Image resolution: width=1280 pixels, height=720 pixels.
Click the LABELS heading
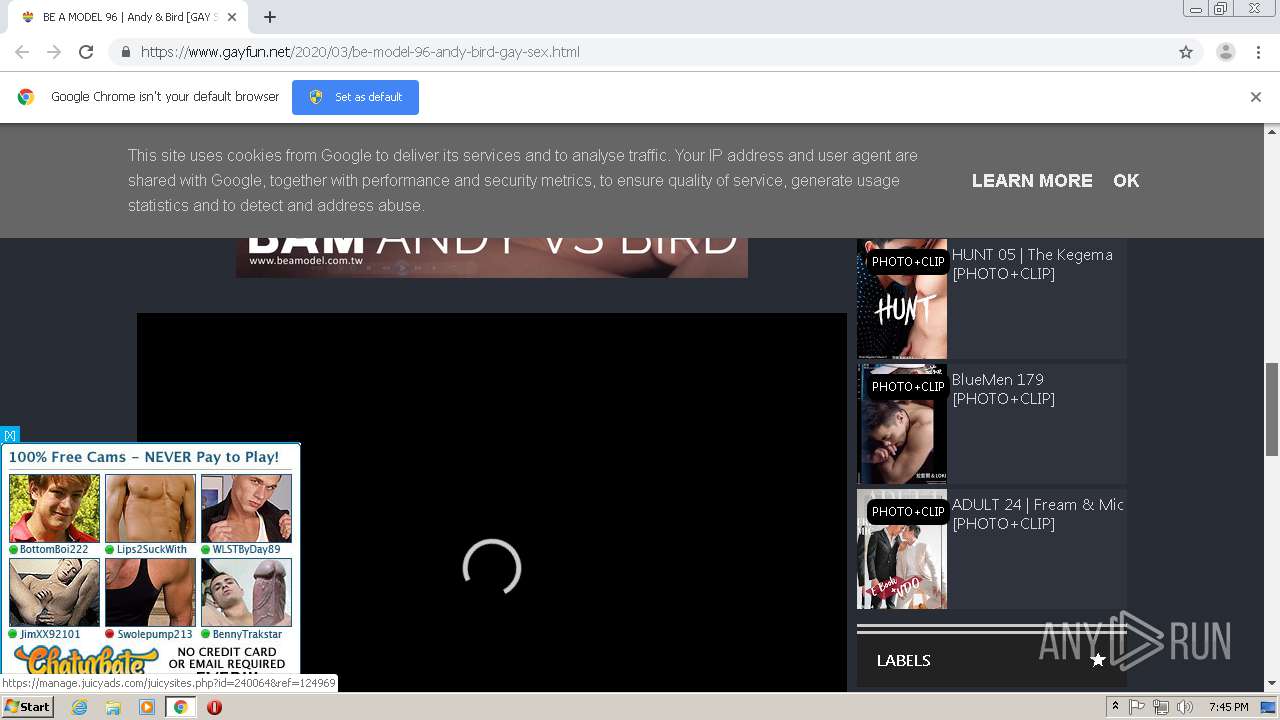(x=904, y=660)
